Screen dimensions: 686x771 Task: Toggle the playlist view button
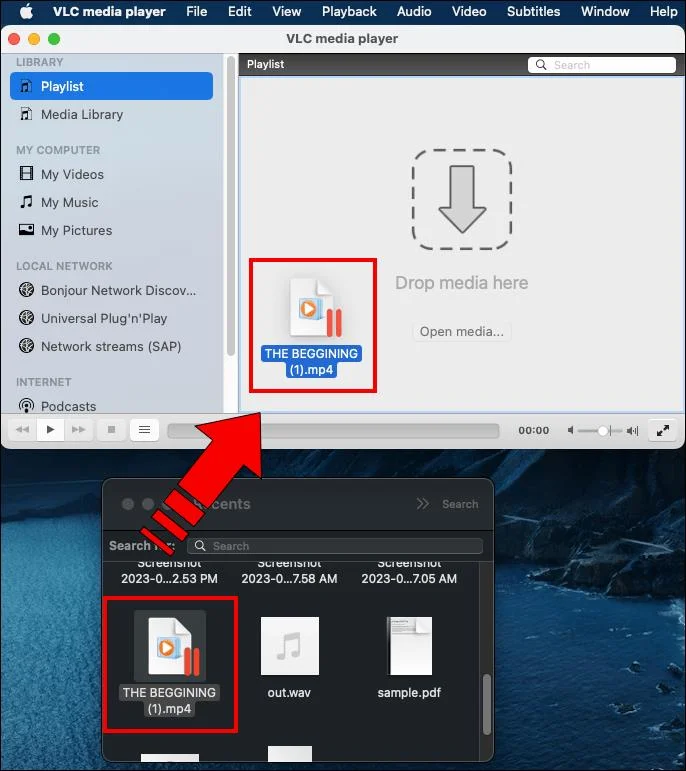pos(144,430)
